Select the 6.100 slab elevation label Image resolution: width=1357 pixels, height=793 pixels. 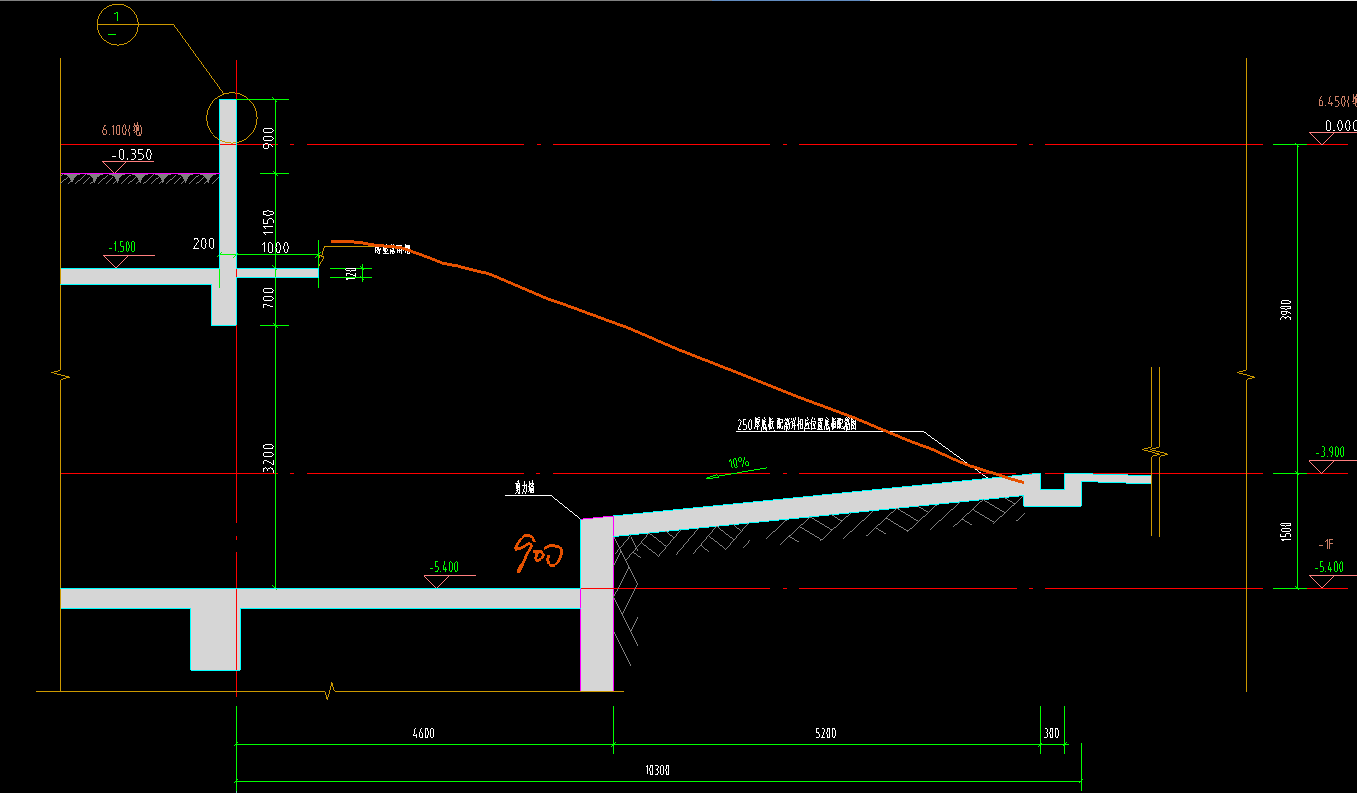[122, 130]
